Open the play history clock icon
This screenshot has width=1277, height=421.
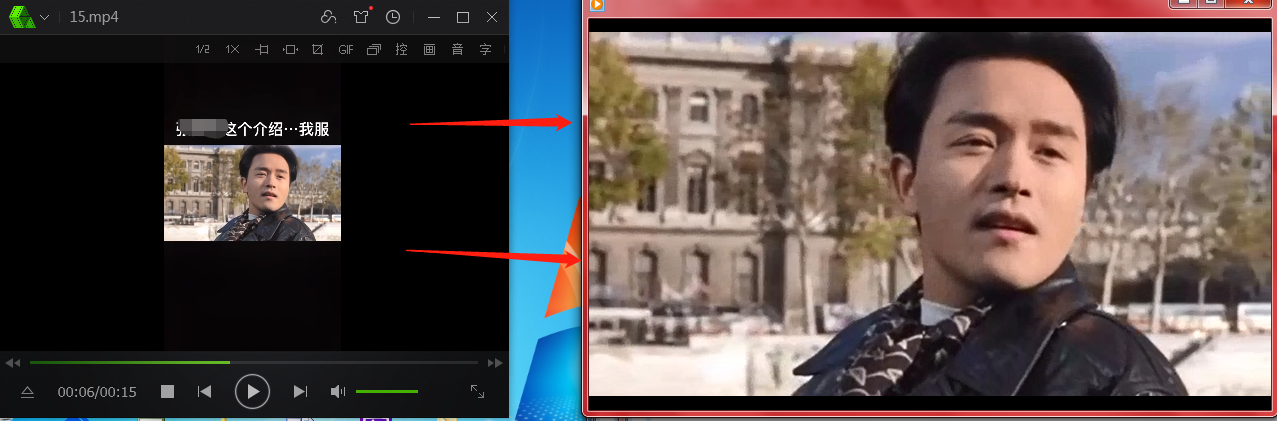pos(393,17)
